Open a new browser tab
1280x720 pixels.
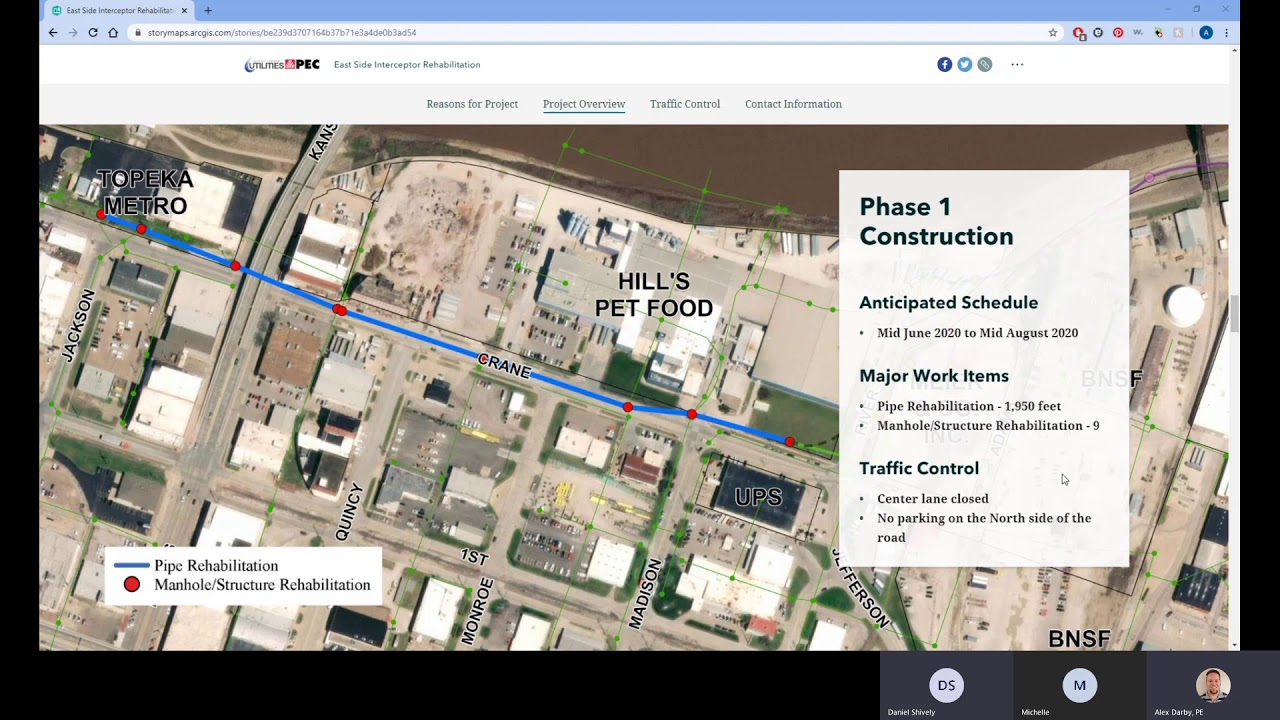[x=208, y=10]
